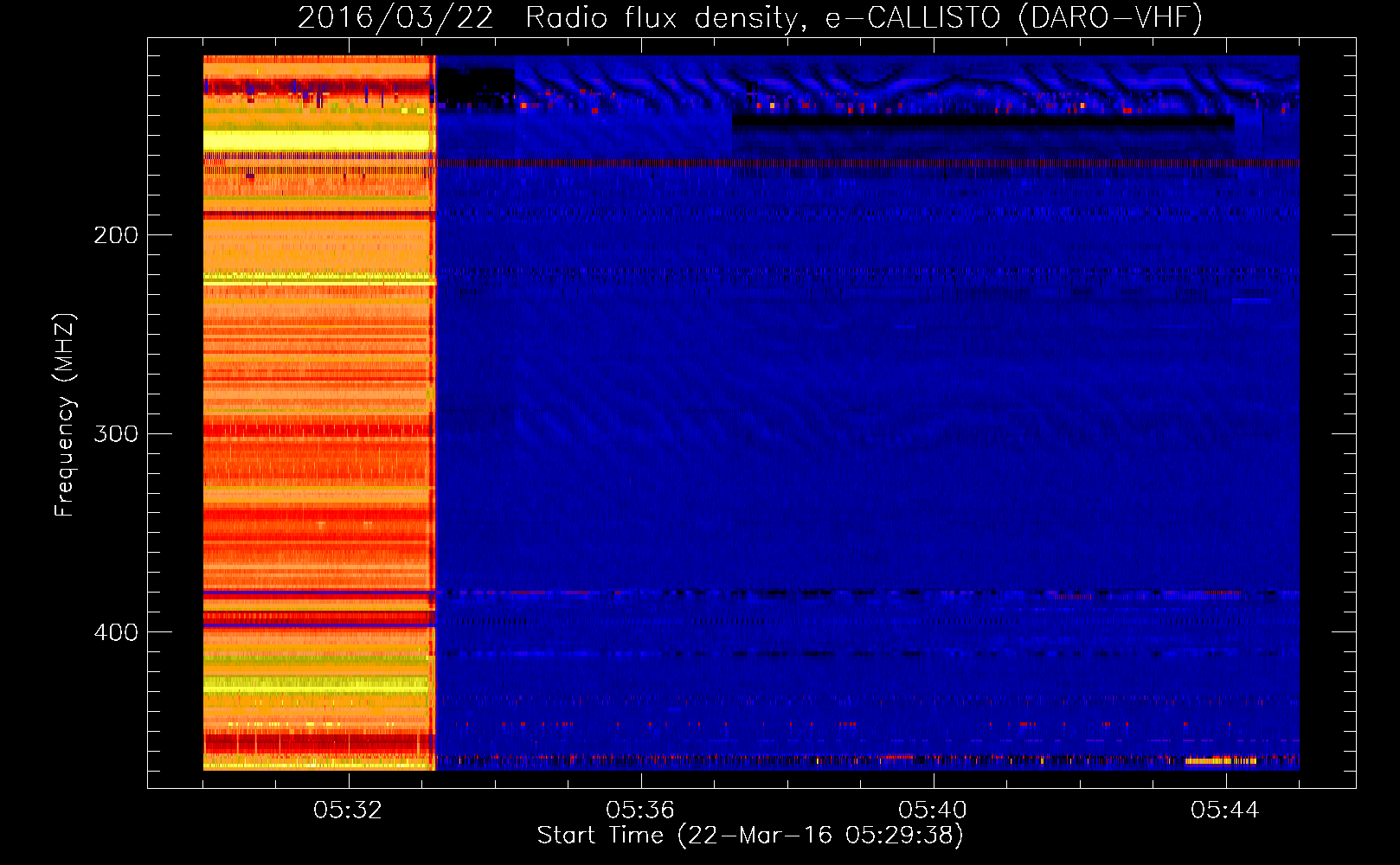The height and width of the screenshot is (865, 1400).
Task: Click the long black horizontal bar near the spectrogram top
Action: click(x=983, y=123)
